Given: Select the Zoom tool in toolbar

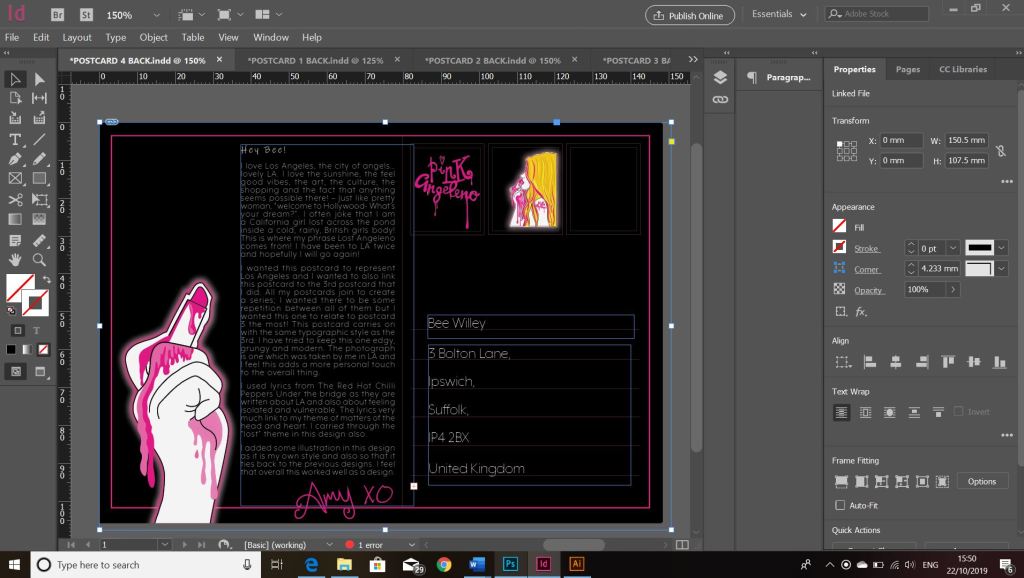Looking at the screenshot, I should [39, 259].
